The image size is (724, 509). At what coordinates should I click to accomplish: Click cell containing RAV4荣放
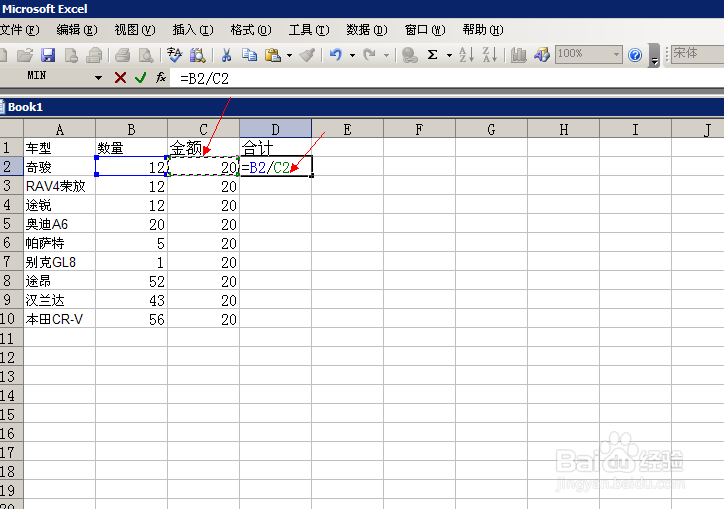click(60, 186)
